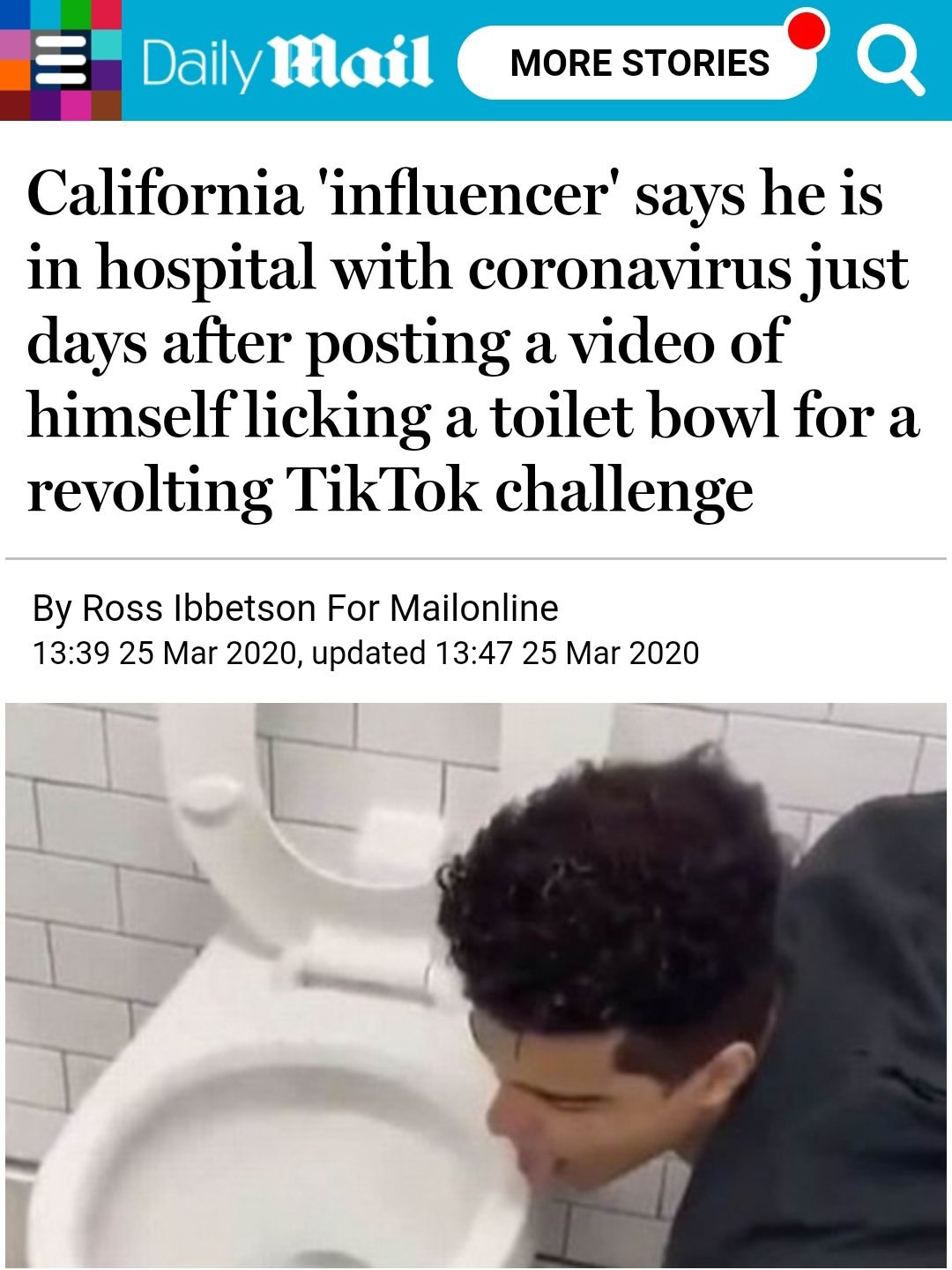The height and width of the screenshot is (1270, 952).
Task: Click the horizontal divider under the headline
Action: (x=476, y=558)
